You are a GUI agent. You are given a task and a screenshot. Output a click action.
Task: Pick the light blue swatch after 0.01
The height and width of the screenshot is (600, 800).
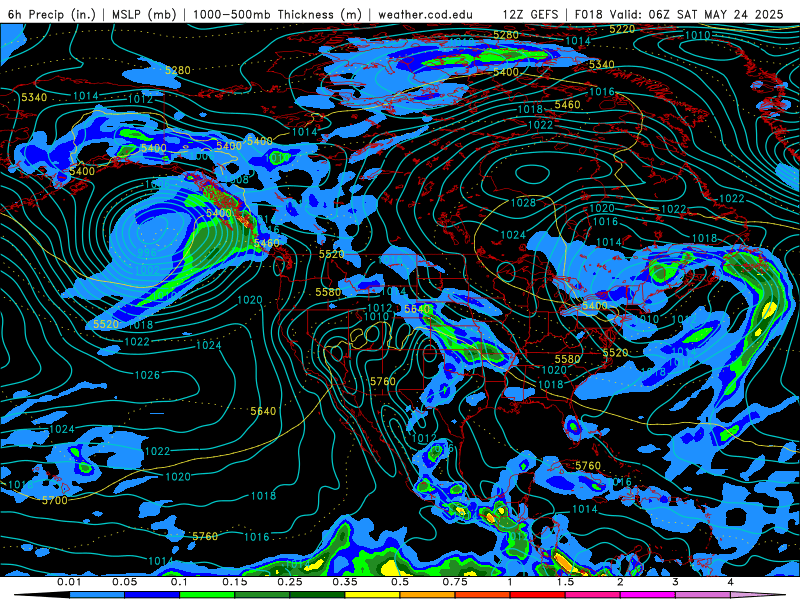coord(97,595)
